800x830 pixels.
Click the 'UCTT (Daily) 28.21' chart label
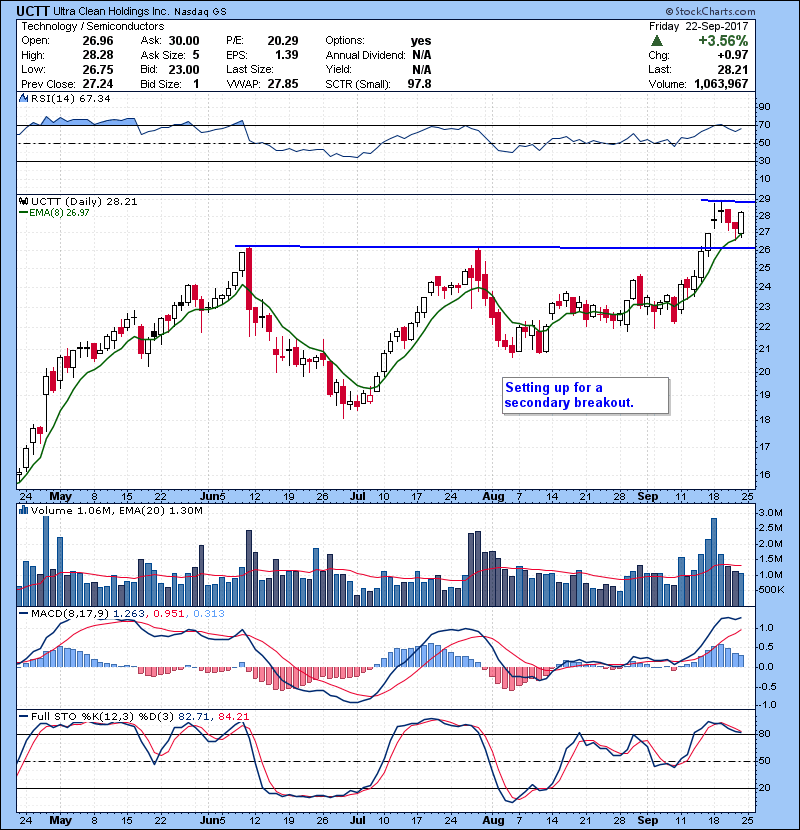point(84,202)
